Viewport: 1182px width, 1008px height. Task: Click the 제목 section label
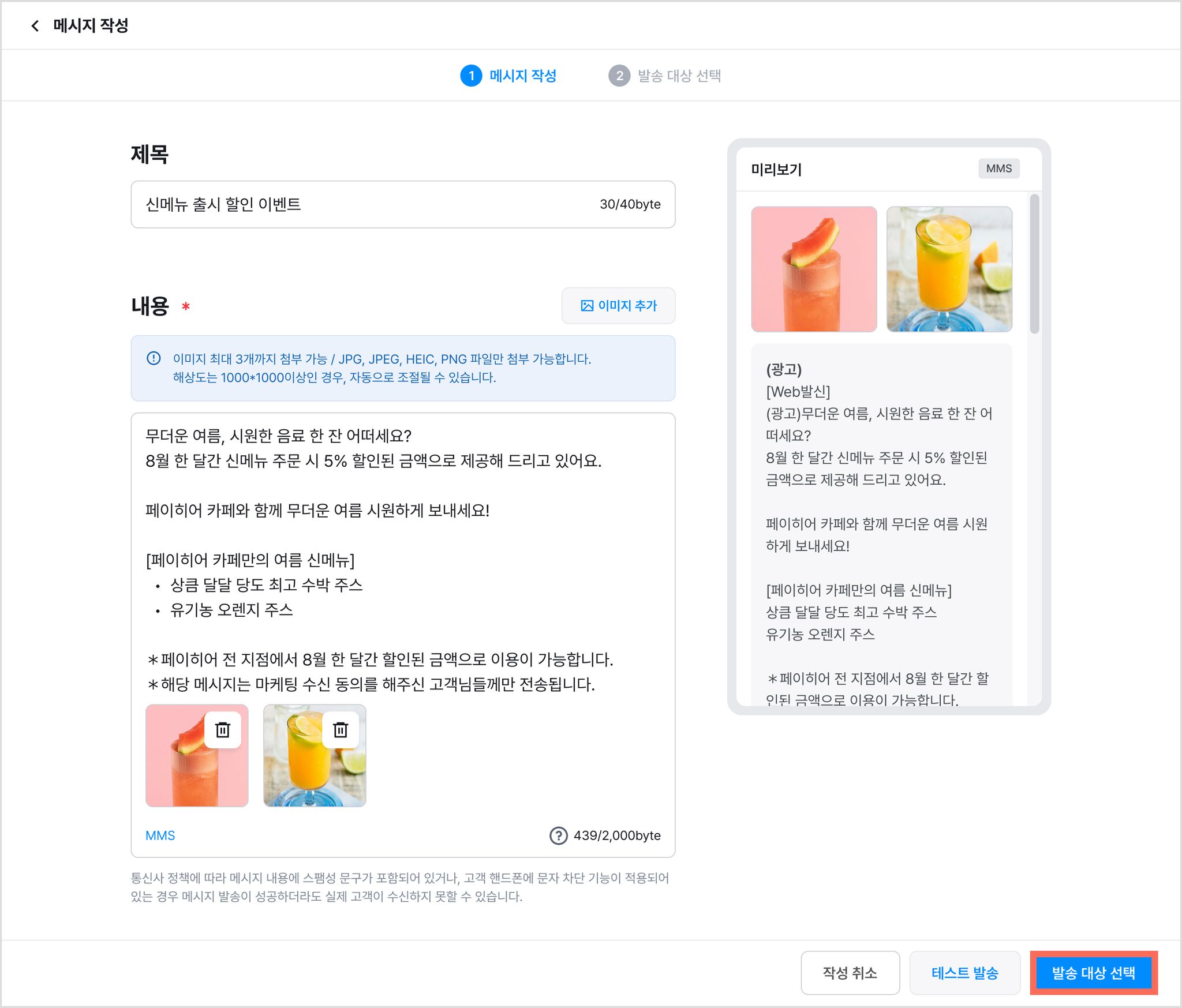coord(149,154)
